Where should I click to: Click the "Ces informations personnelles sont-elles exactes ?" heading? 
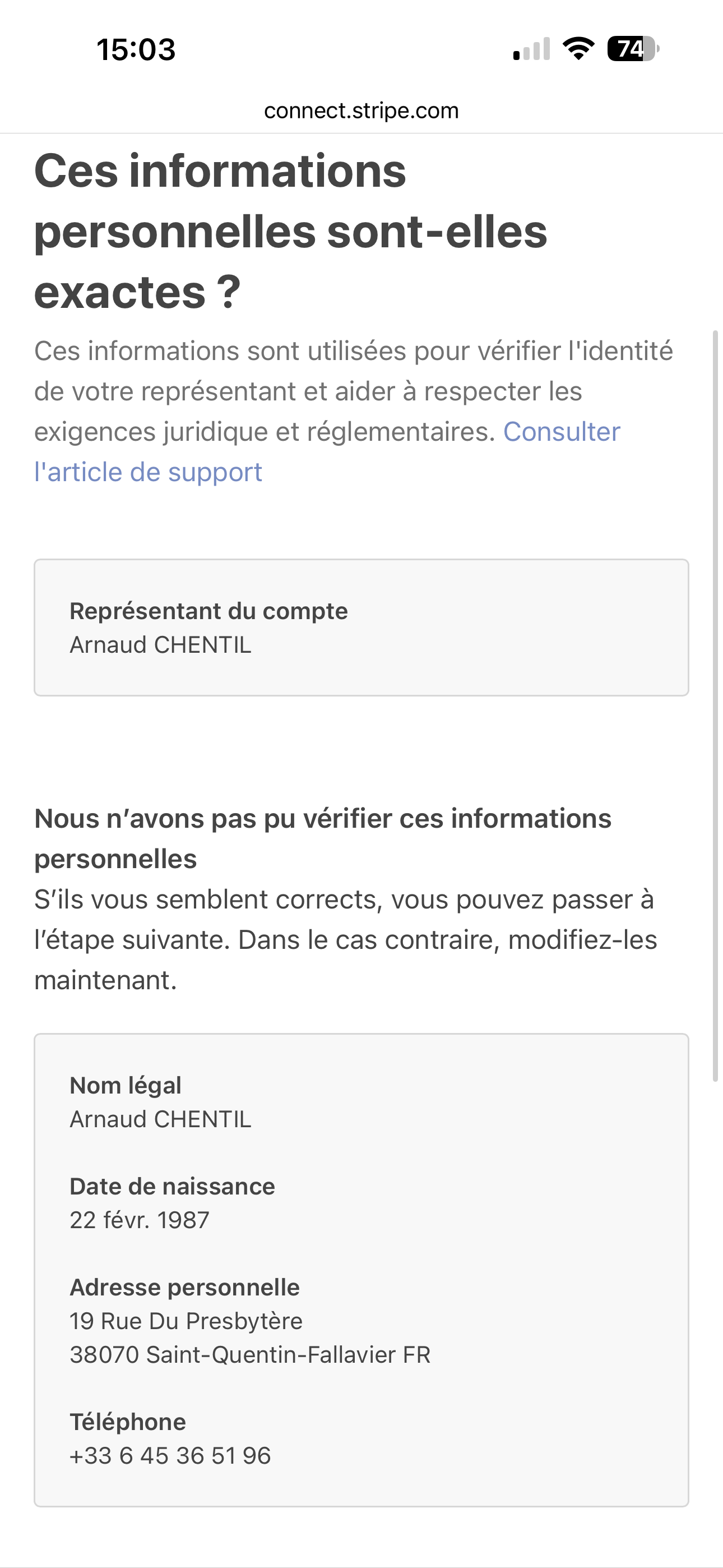pos(290,231)
